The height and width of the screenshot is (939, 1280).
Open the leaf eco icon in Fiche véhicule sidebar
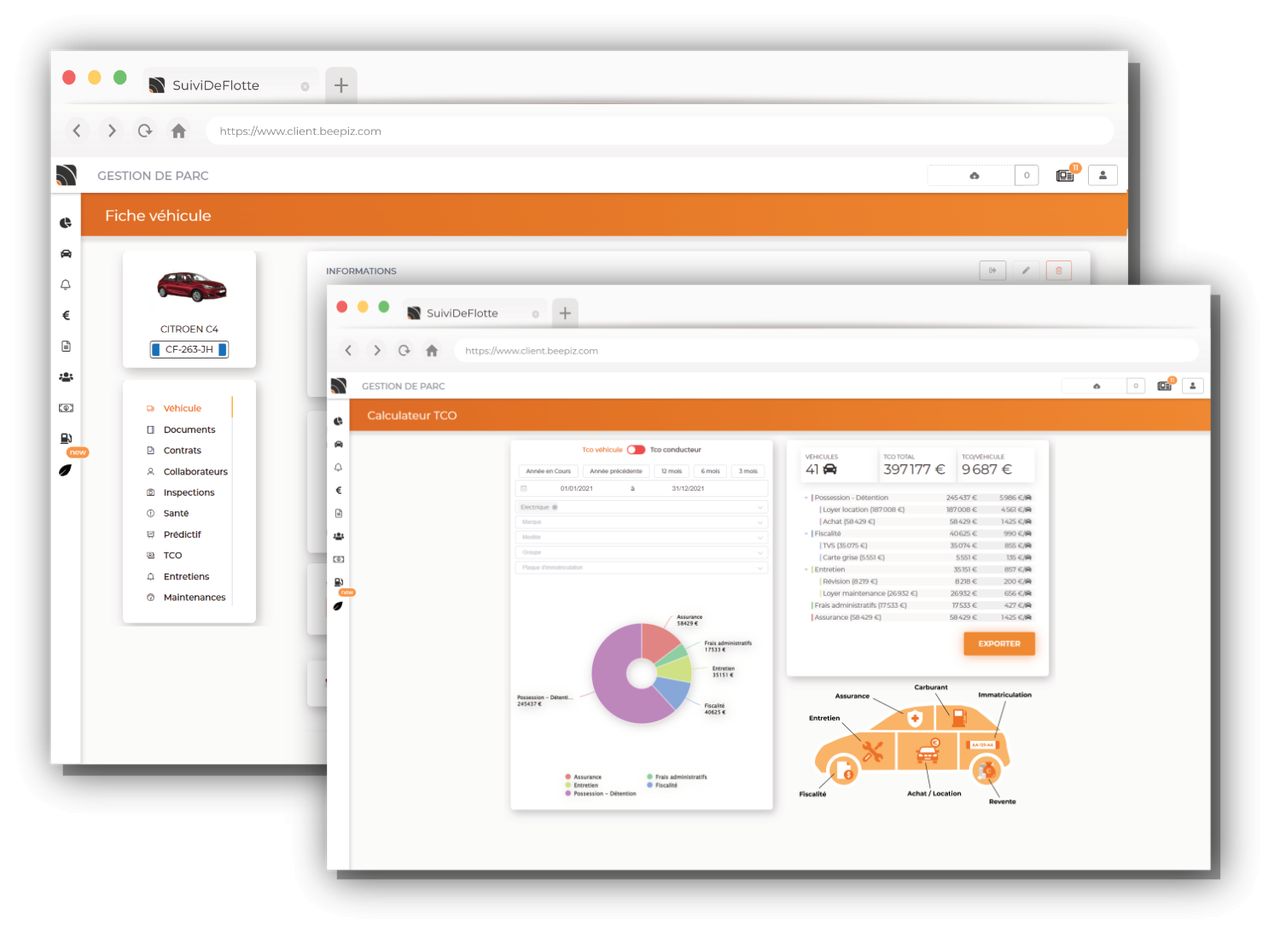[x=65, y=470]
